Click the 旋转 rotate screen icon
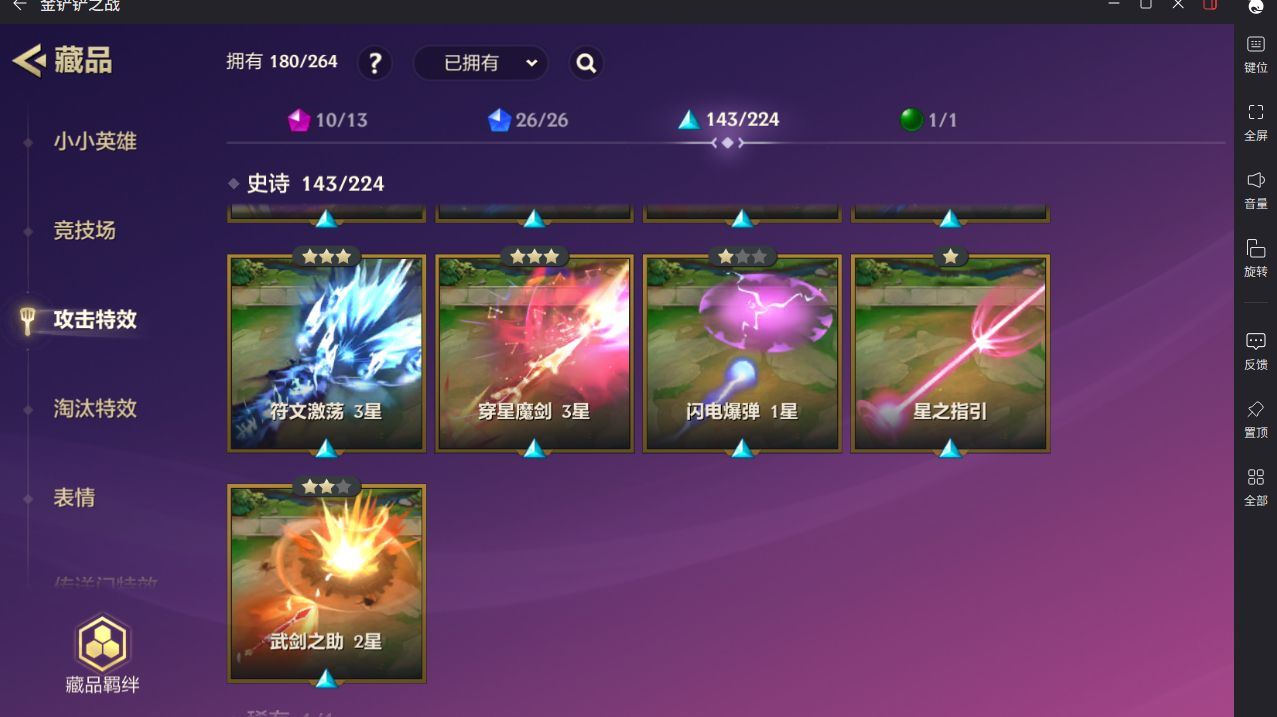This screenshot has height=717, width=1277. pyautogui.click(x=1256, y=248)
